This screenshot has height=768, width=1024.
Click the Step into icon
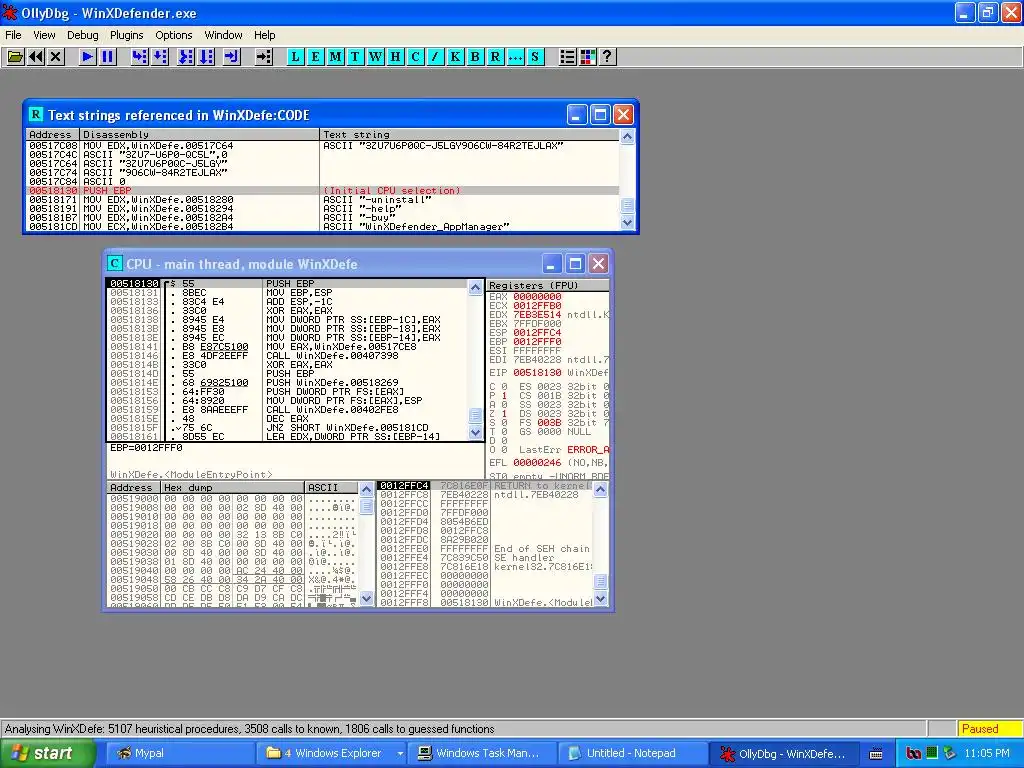tap(139, 57)
